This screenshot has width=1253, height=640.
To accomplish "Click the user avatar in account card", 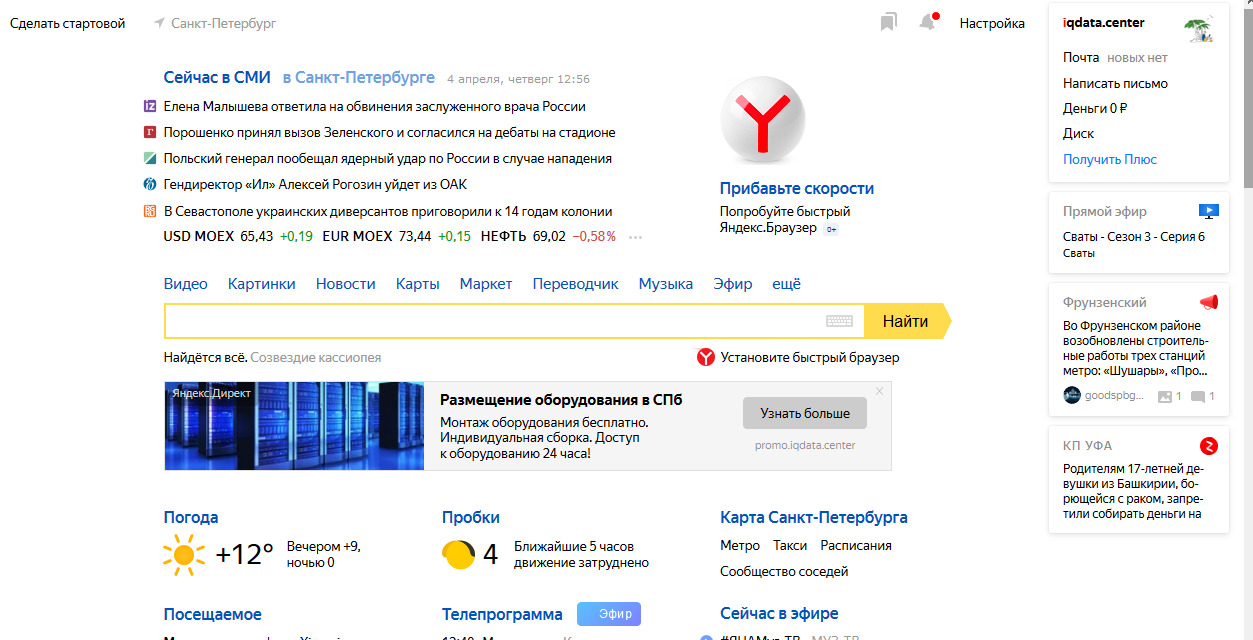I will (1198, 28).
